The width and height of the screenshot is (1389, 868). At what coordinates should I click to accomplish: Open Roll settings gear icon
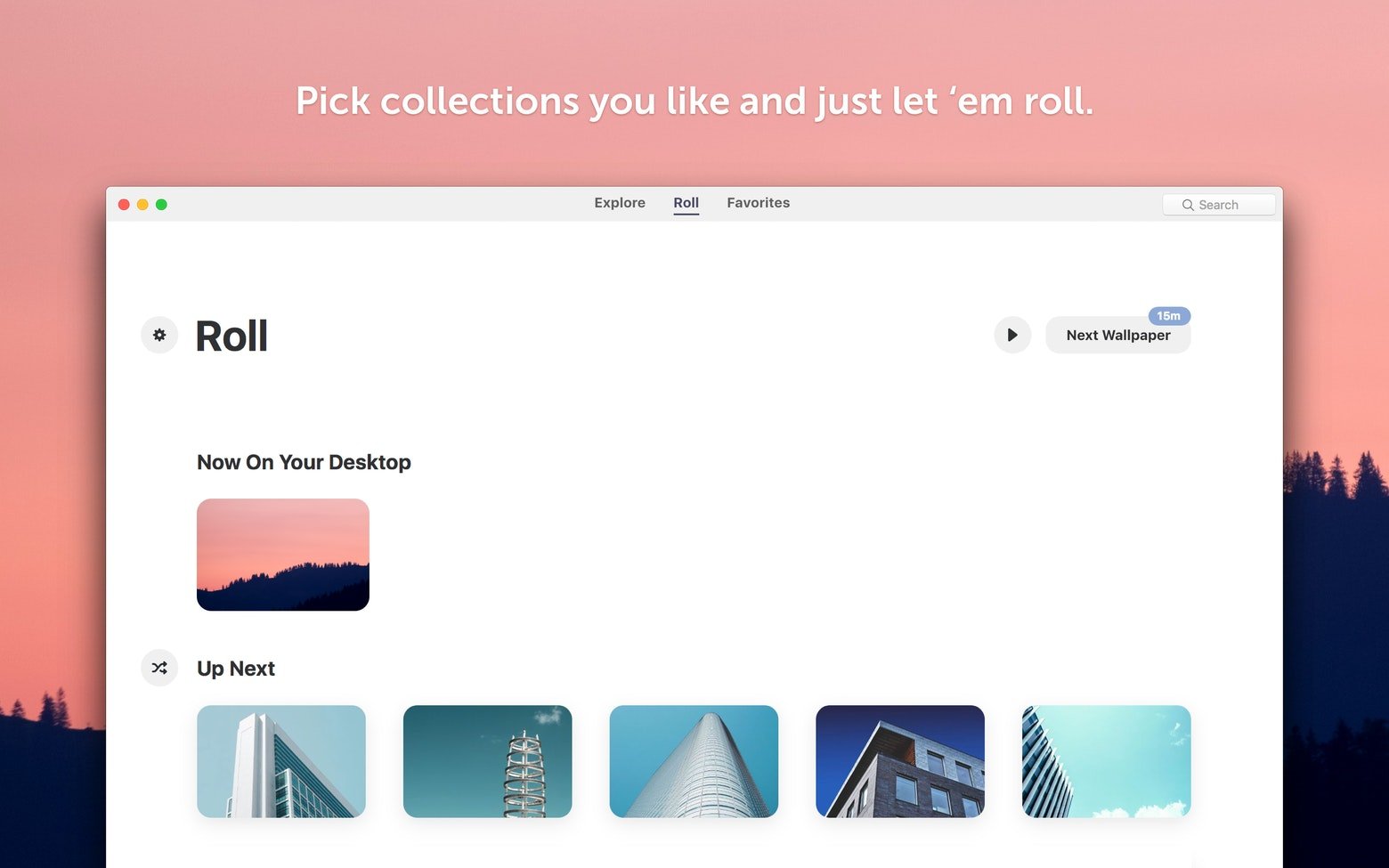point(159,335)
